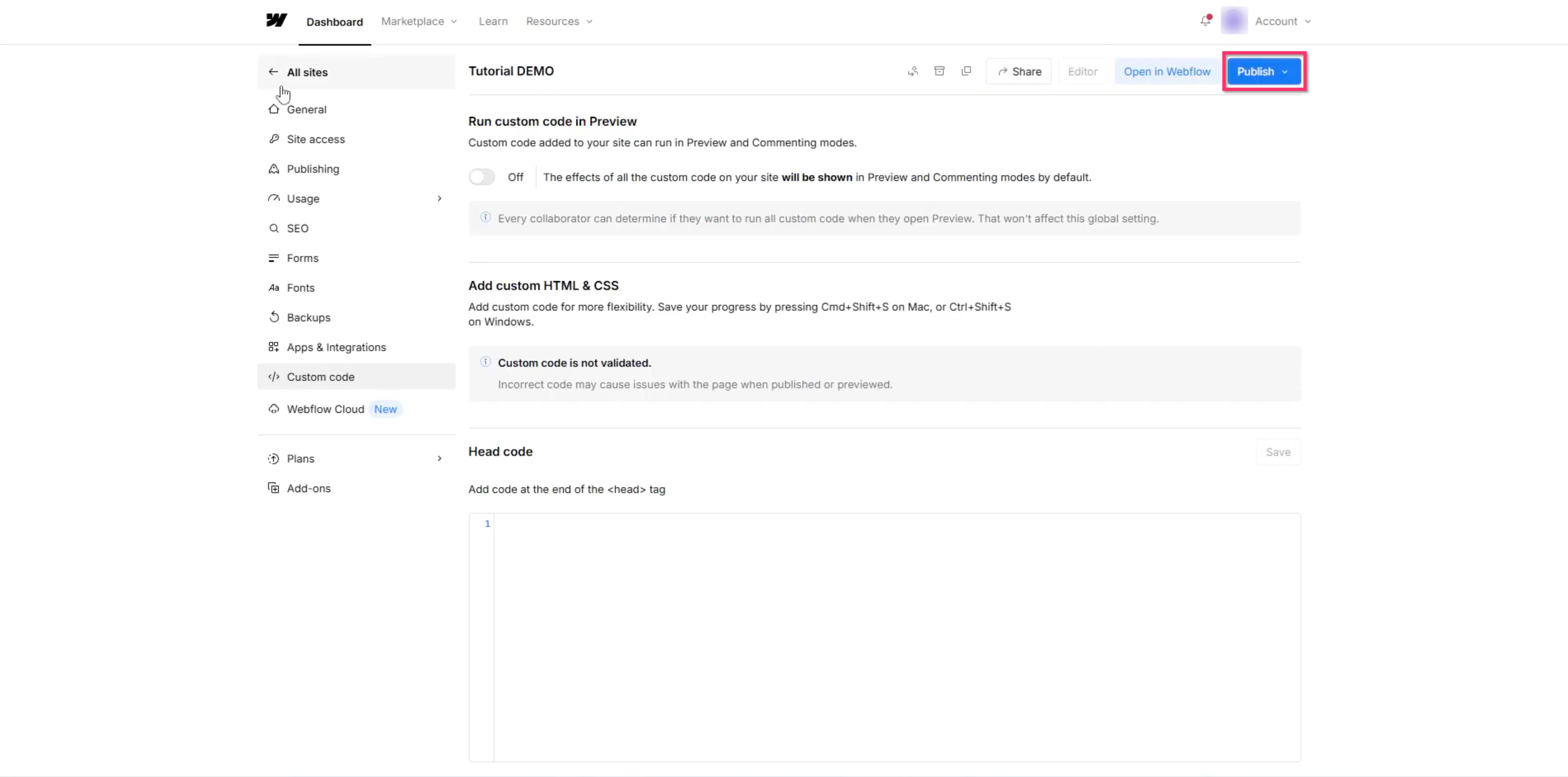Expand the Plans submenu chevron
The width and height of the screenshot is (1568, 777).
[x=439, y=458]
